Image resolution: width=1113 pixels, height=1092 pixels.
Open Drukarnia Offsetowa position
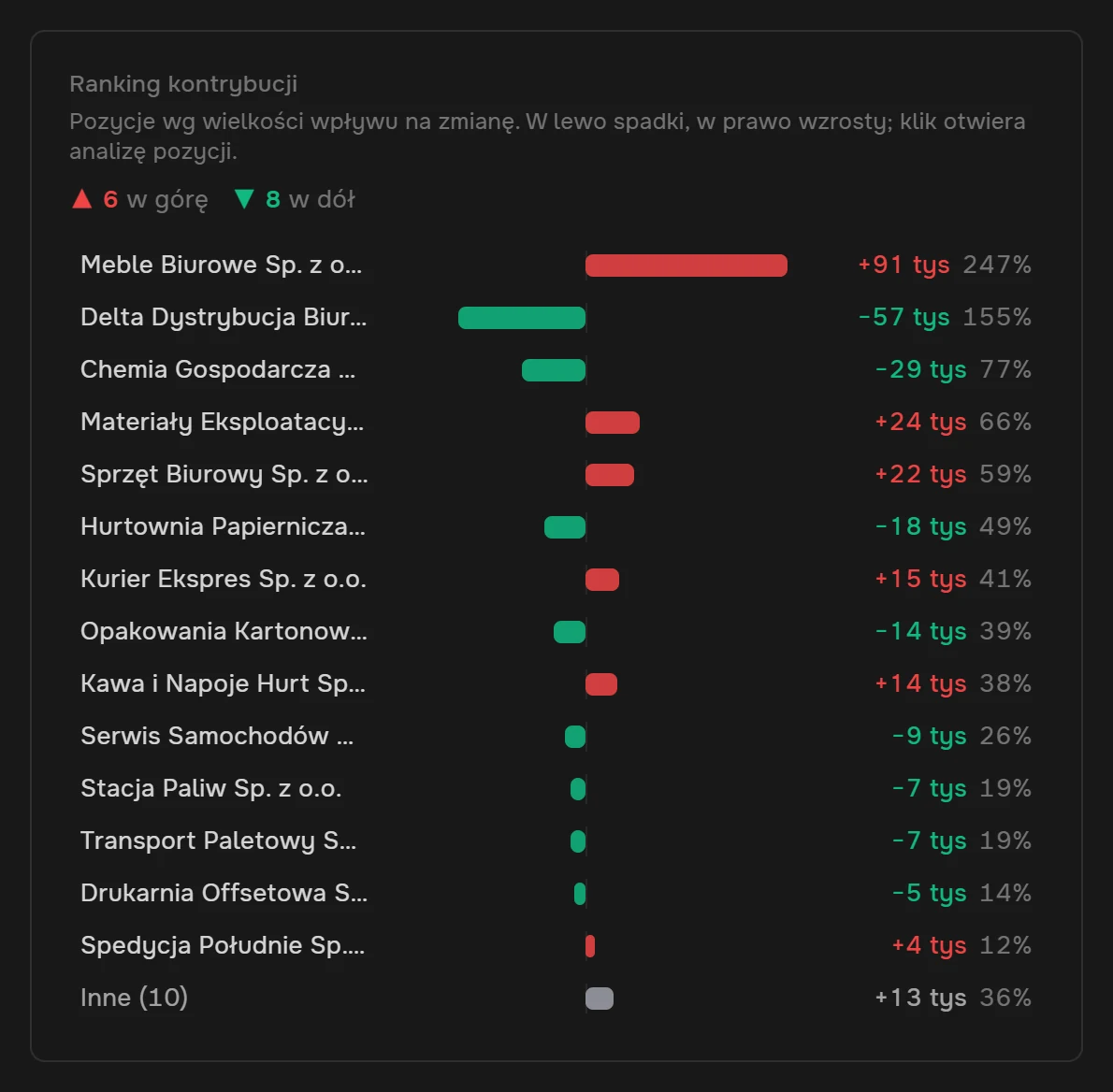click(556, 893)
